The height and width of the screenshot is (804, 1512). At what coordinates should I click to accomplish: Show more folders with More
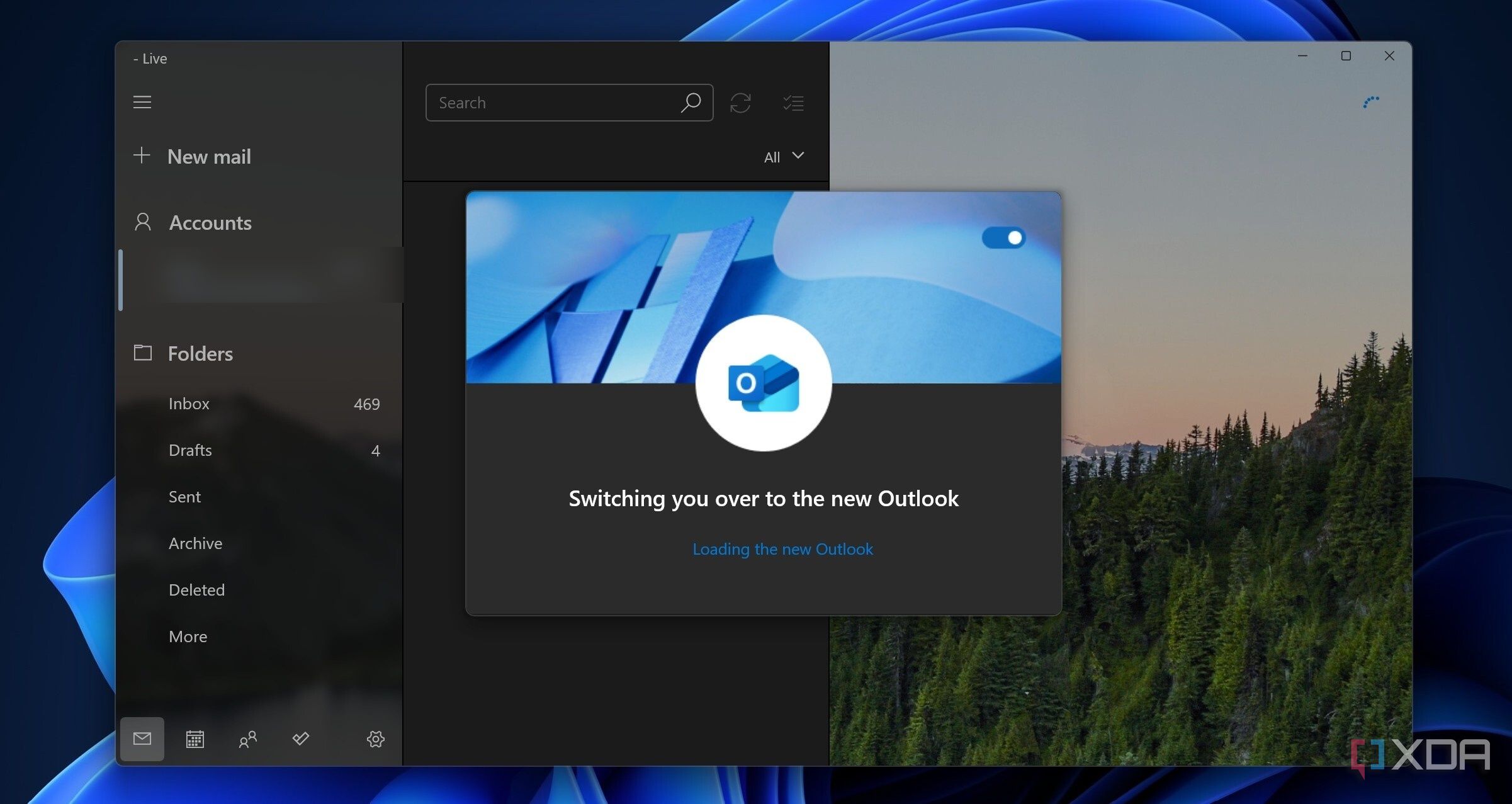(x=188, y=636)
